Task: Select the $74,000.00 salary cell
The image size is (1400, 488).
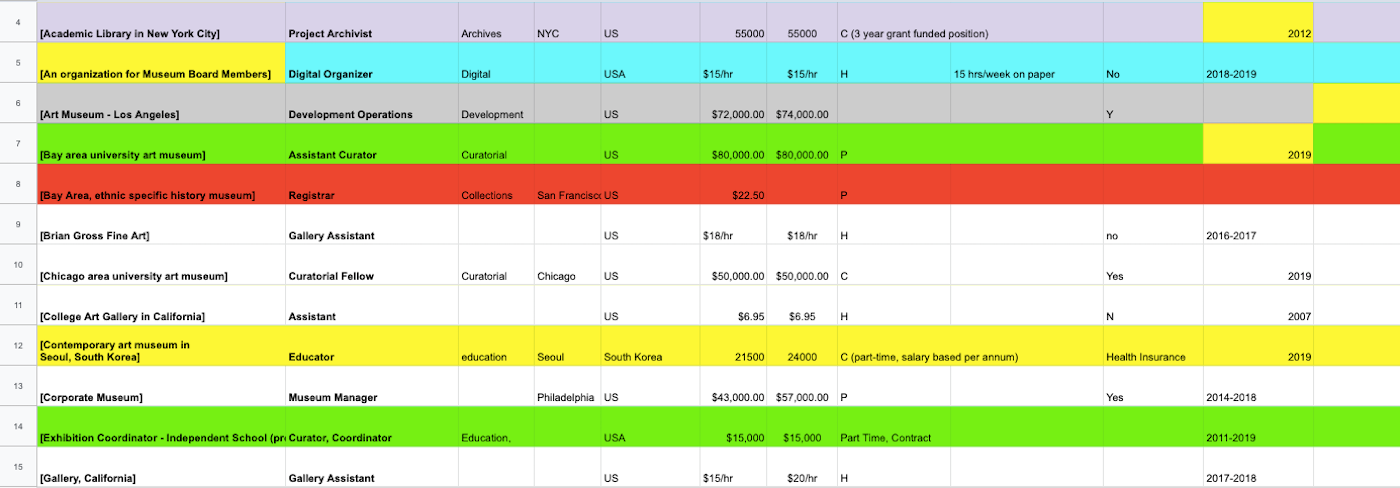Action: [x=803, y=114]
